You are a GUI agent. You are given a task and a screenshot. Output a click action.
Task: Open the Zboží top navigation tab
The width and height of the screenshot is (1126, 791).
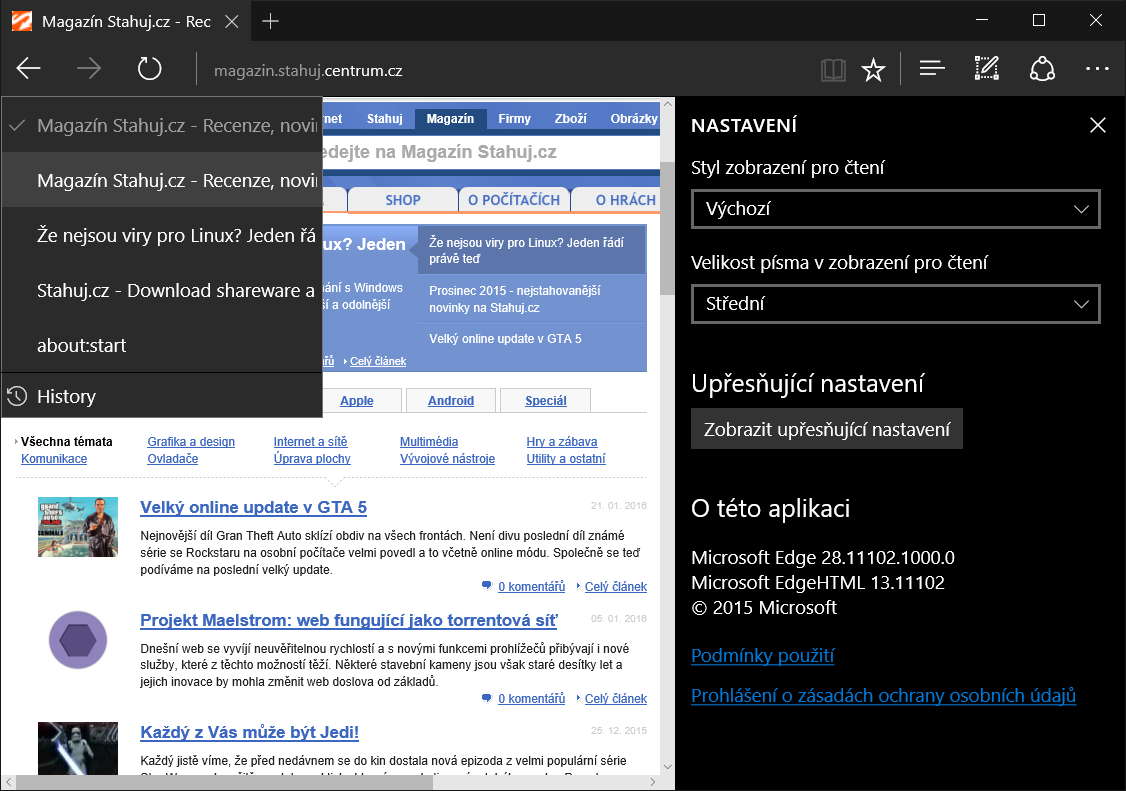click(570, 119)
